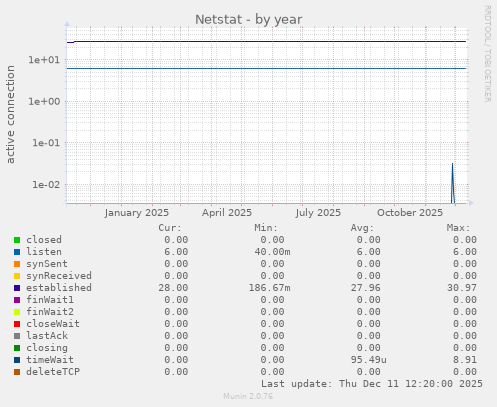Click the blue listen line in graph
The image size is (497, 407).
pos(267,69)
